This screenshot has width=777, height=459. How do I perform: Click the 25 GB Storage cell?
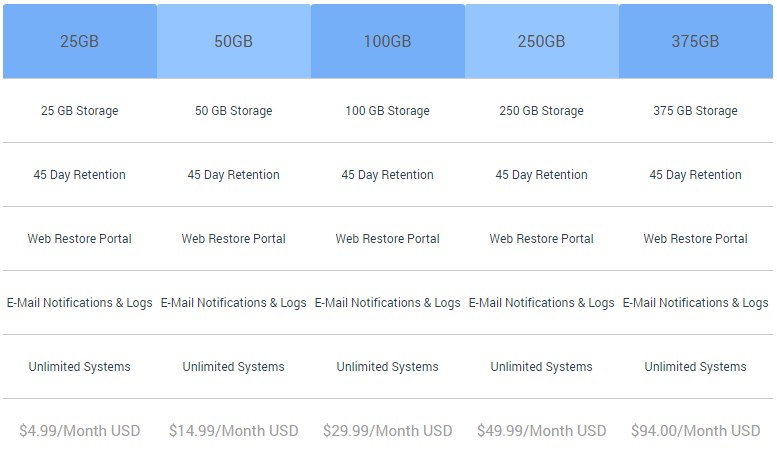(x=80, y=111)
